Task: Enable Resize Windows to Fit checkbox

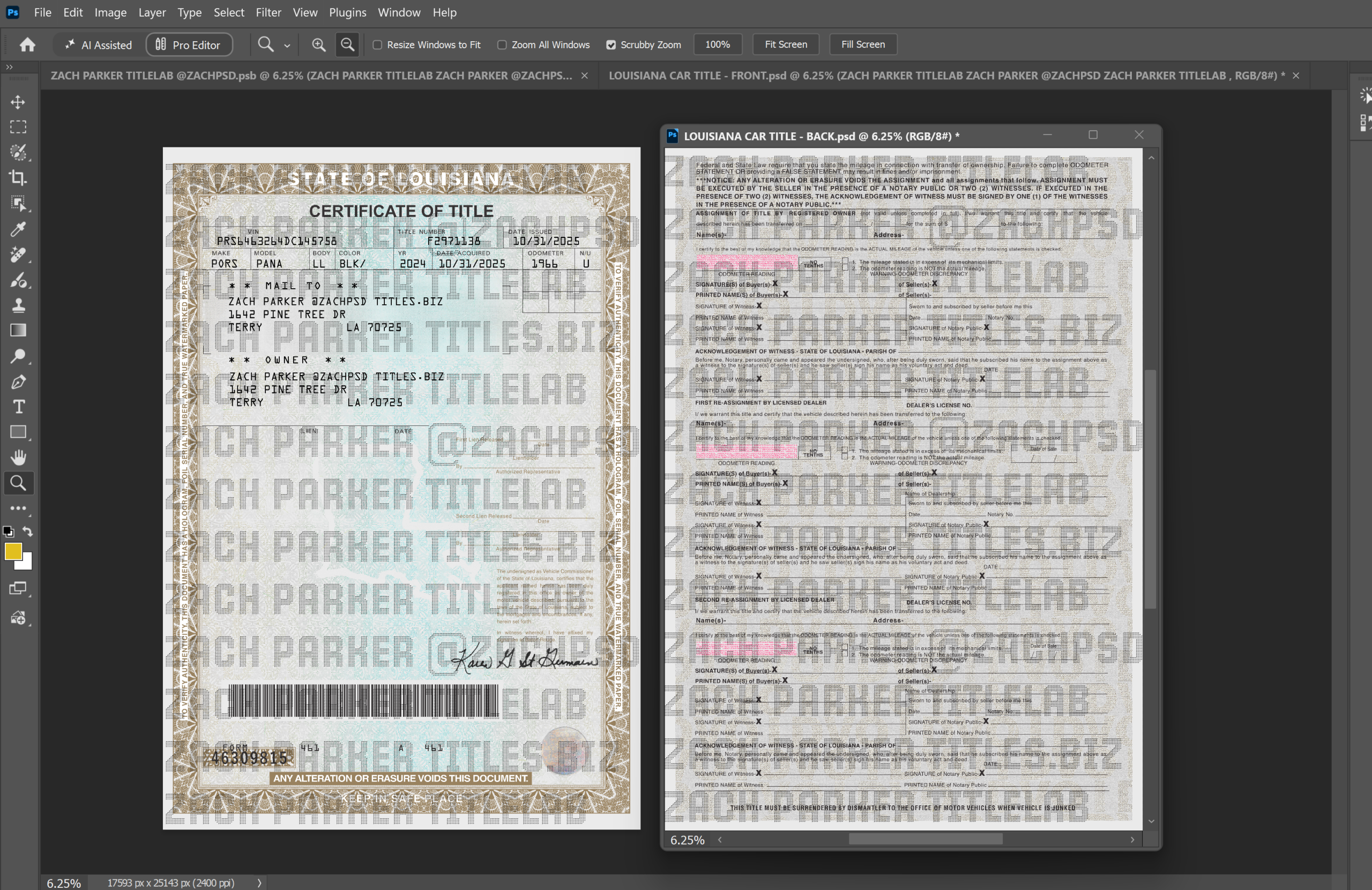Action: (x=377, y=45)
